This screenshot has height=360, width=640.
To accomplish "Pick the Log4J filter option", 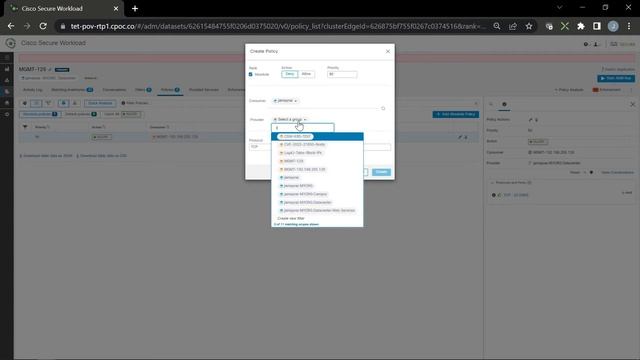I will click(x=301, y=153).
